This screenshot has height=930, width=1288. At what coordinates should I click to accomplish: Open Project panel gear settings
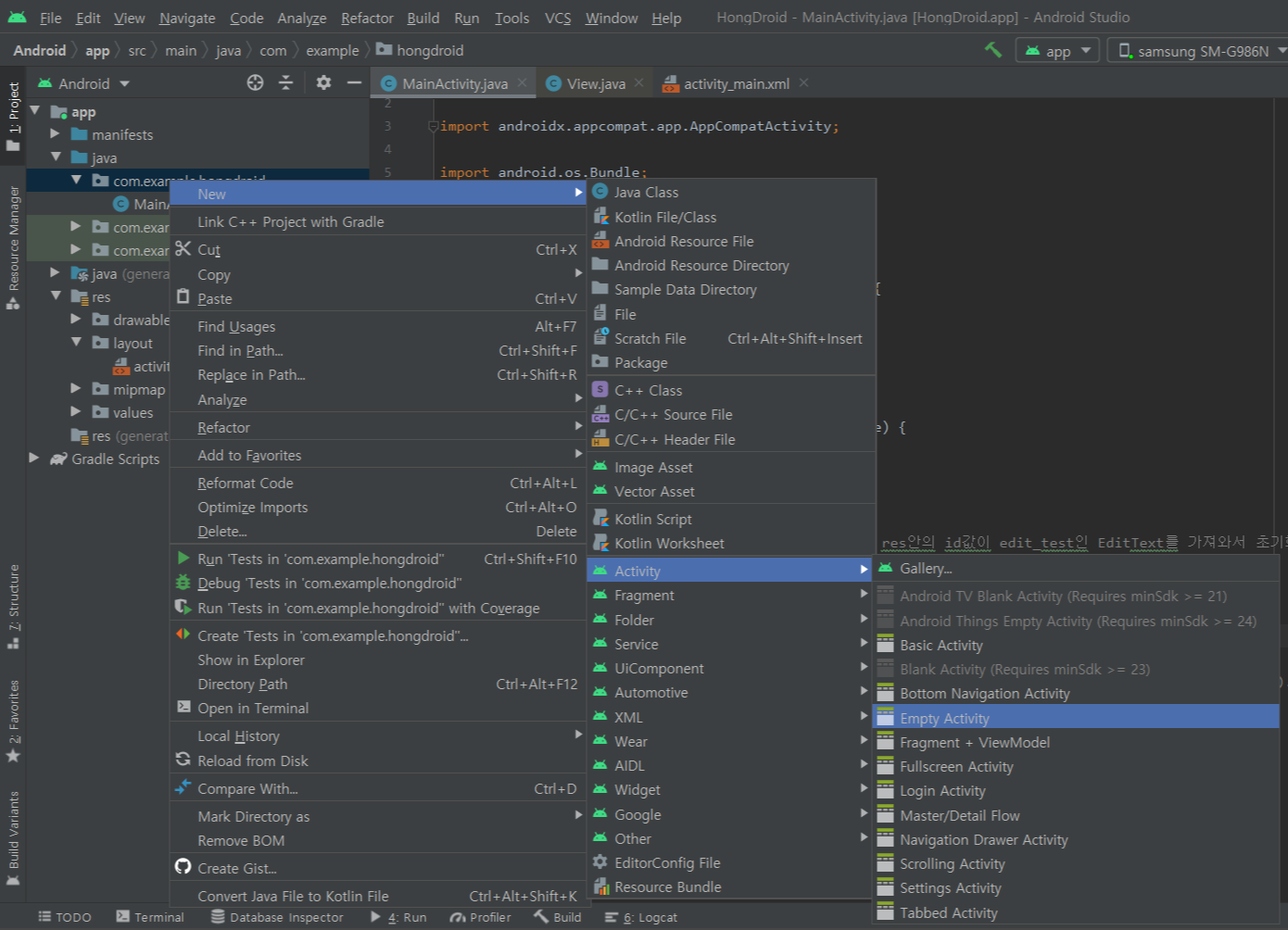tap(323, 82)
